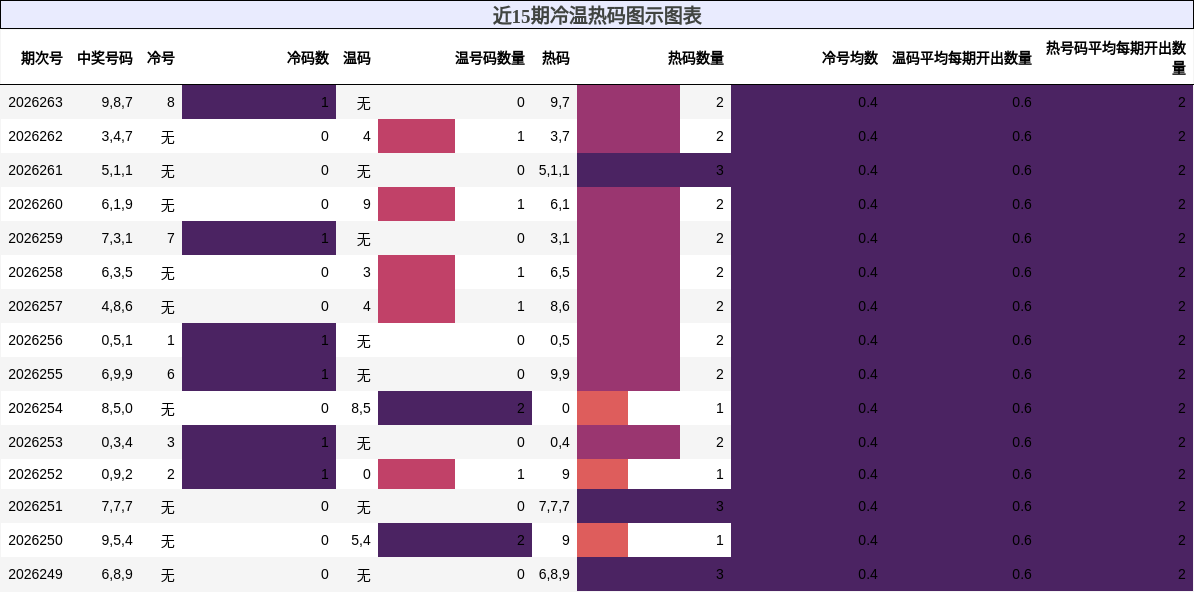Click the warm code pink bar in row 2026260

tap(417, 204)
